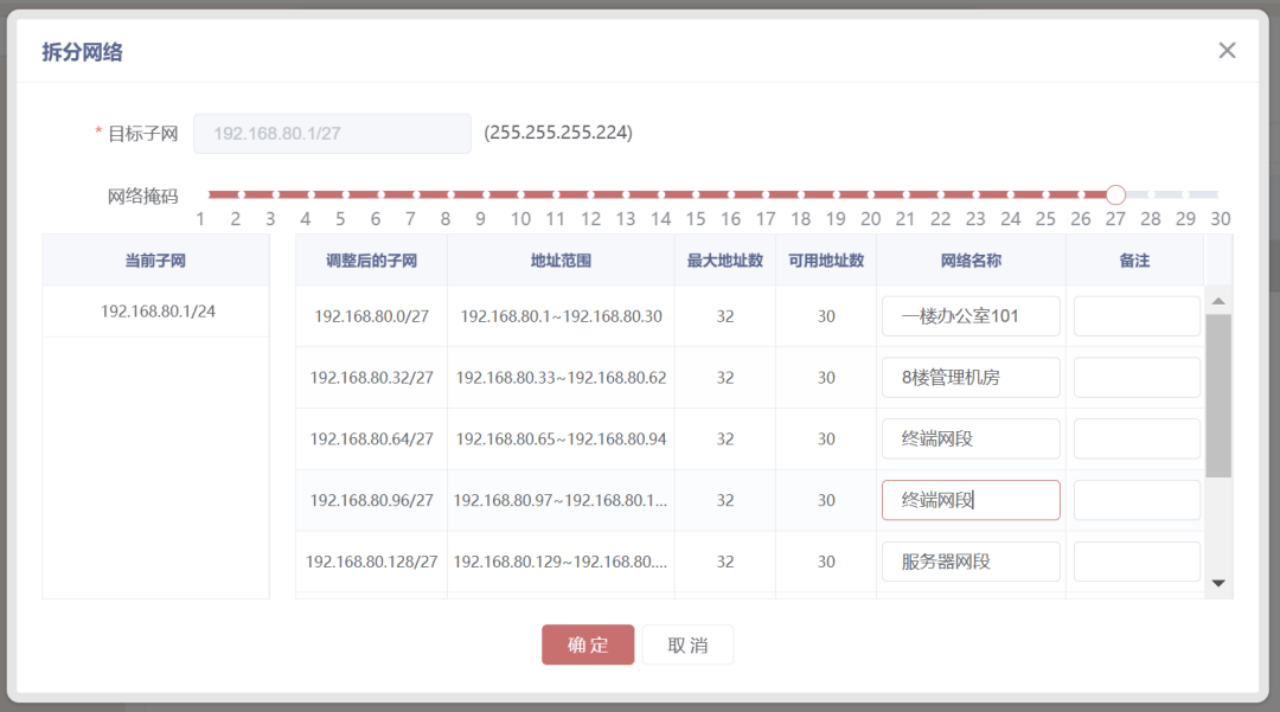Click the 目标子网 input field
Viewport: 1280px width, 712px height.
[331, 133]
